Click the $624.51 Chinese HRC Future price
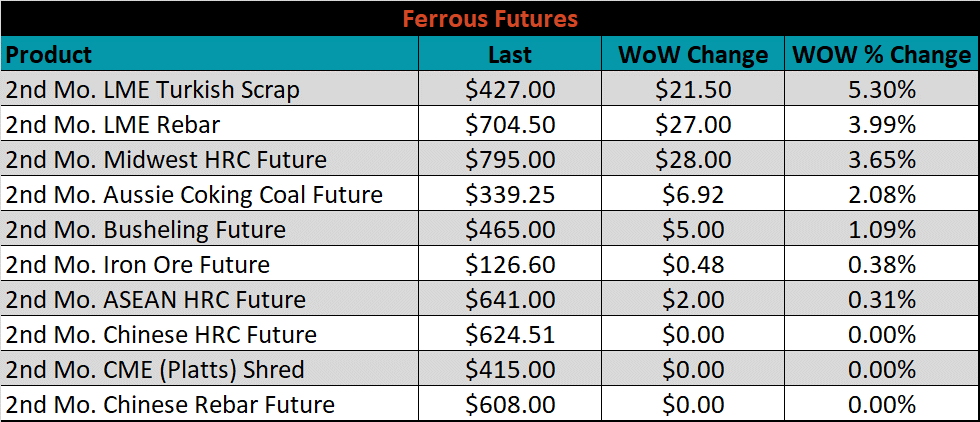980x422 pixels. [510, 334]
